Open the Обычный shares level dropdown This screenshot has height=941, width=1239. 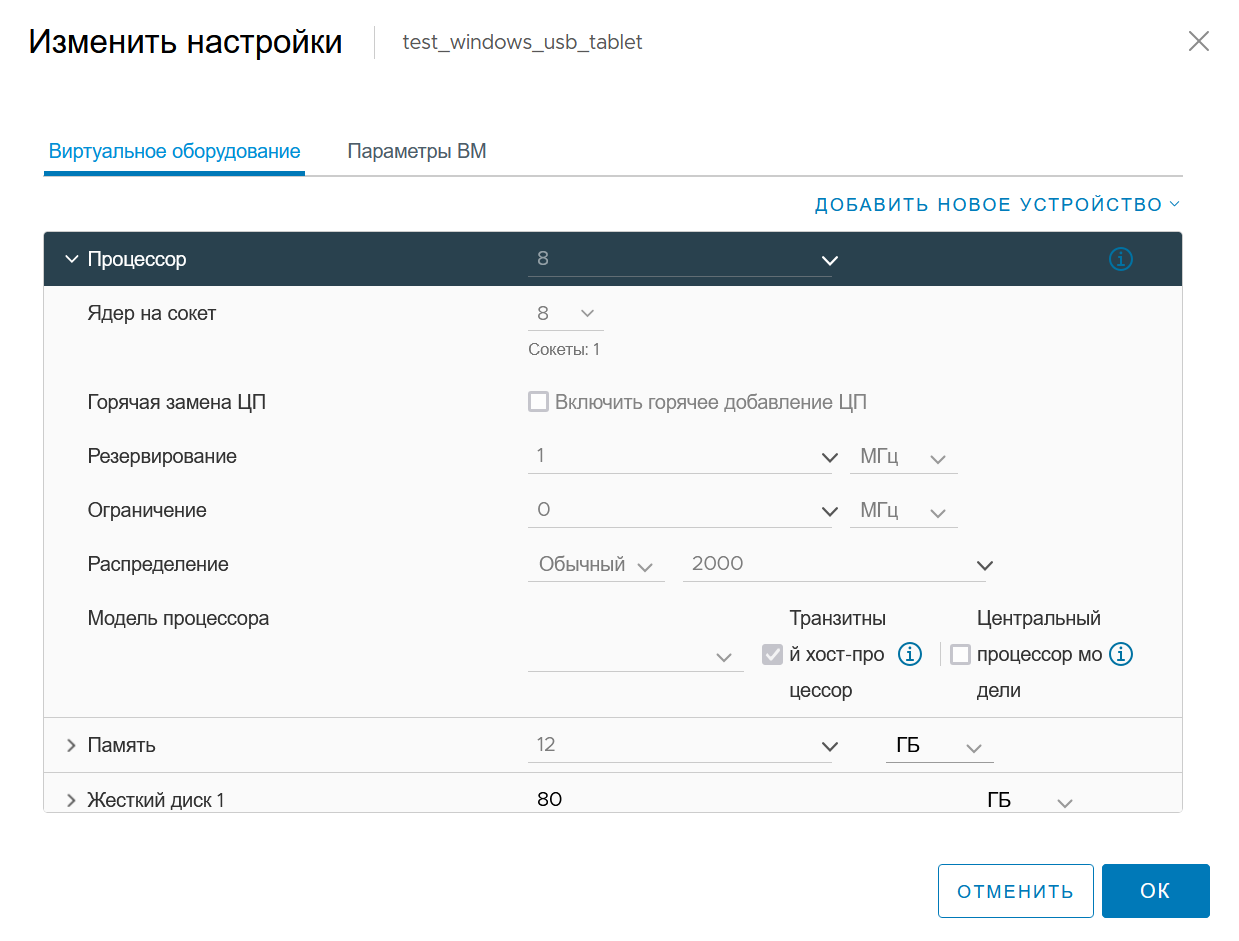coord(596,565)
